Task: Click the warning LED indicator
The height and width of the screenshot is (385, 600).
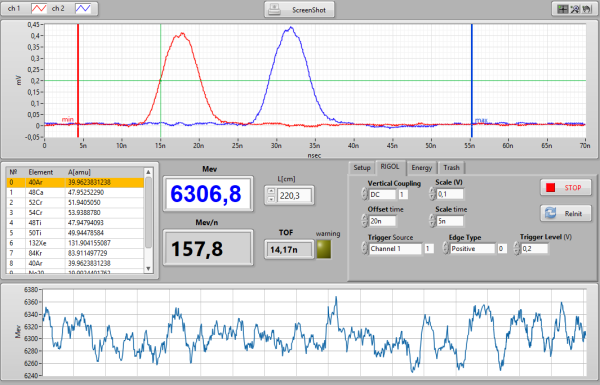Action: pyautogui.click(x=324, y=249)
